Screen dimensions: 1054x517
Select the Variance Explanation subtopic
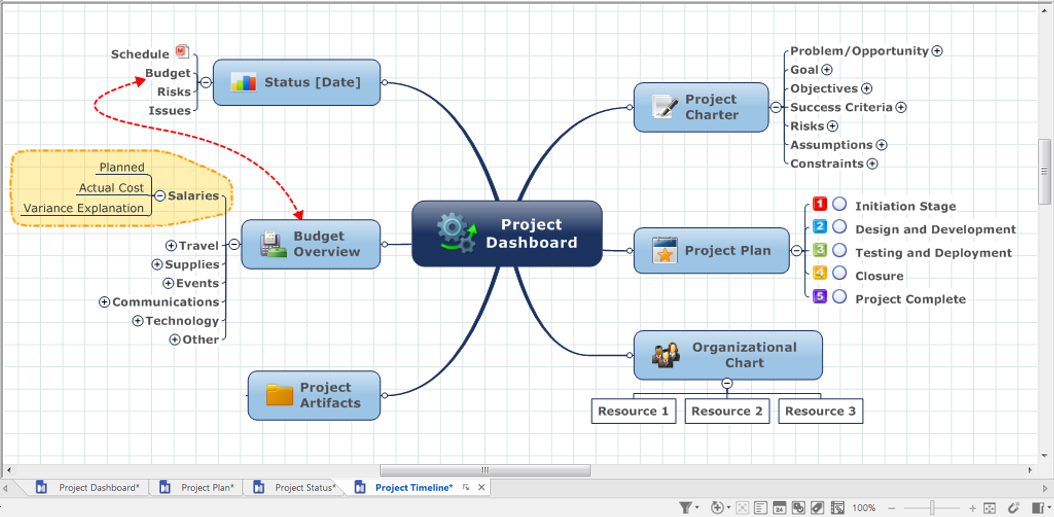tap(84, 208)
